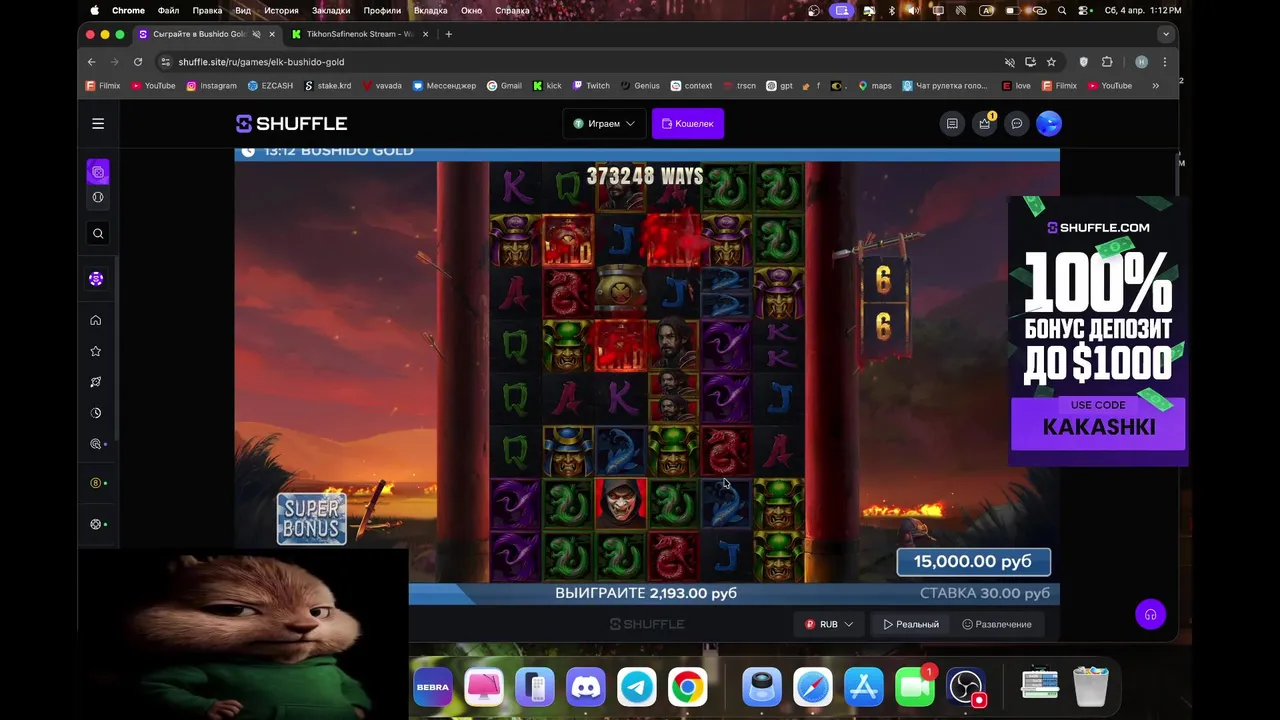Show more bookmarks with double chevron
Viewport: 1280px width, 720px height.
[1155, 86]
